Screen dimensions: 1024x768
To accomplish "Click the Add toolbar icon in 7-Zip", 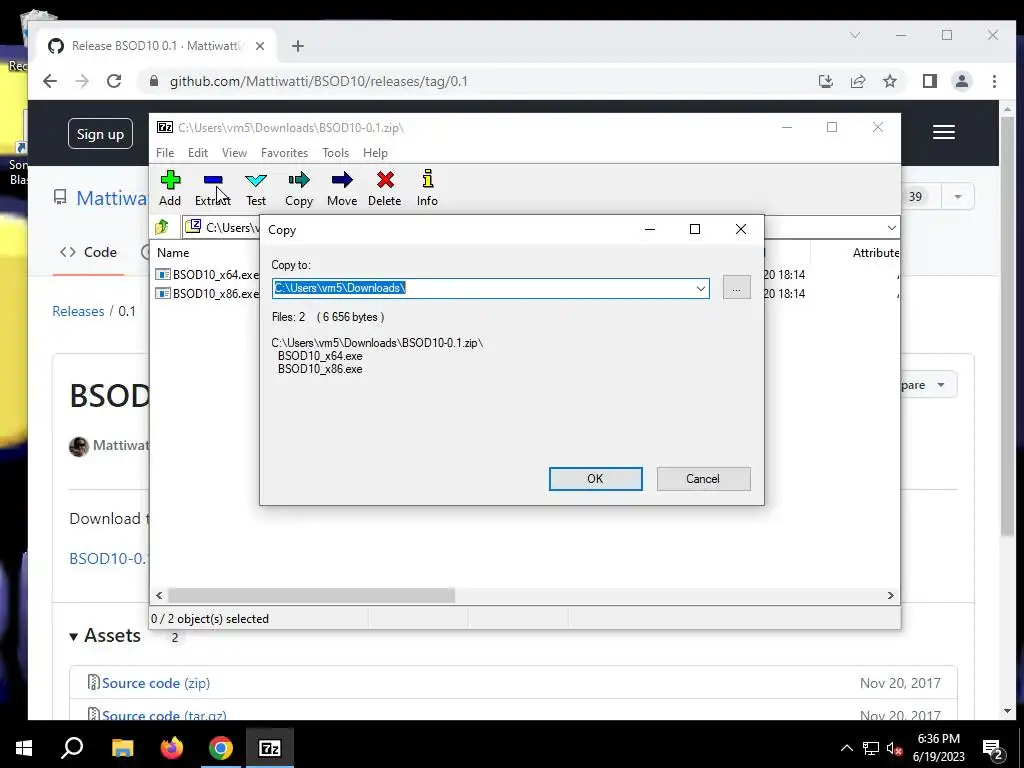I will coord(170,188).
